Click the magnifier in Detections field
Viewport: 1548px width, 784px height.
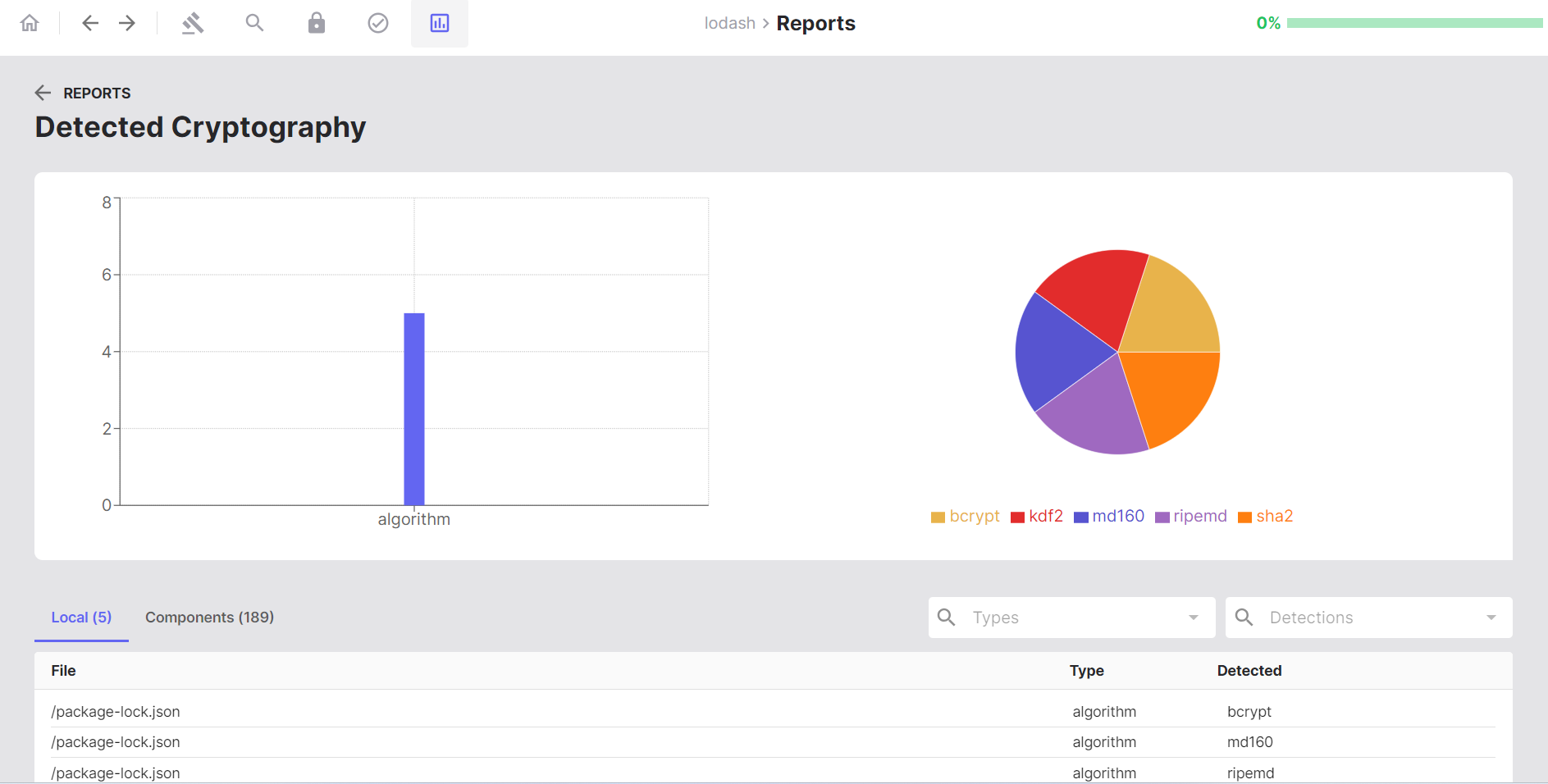click(1244, 618)
